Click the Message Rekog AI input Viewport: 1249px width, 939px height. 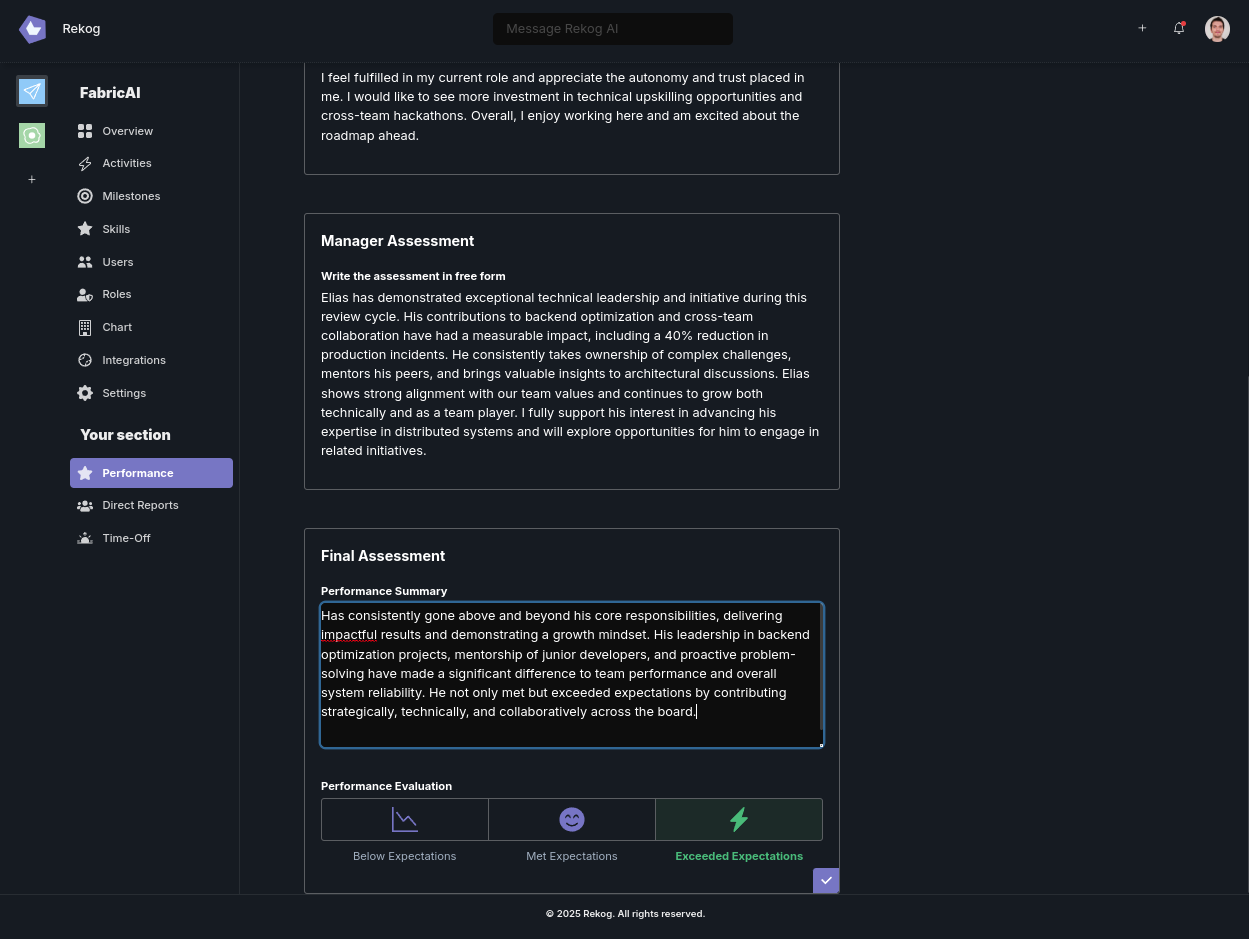(x=612, y=28)
